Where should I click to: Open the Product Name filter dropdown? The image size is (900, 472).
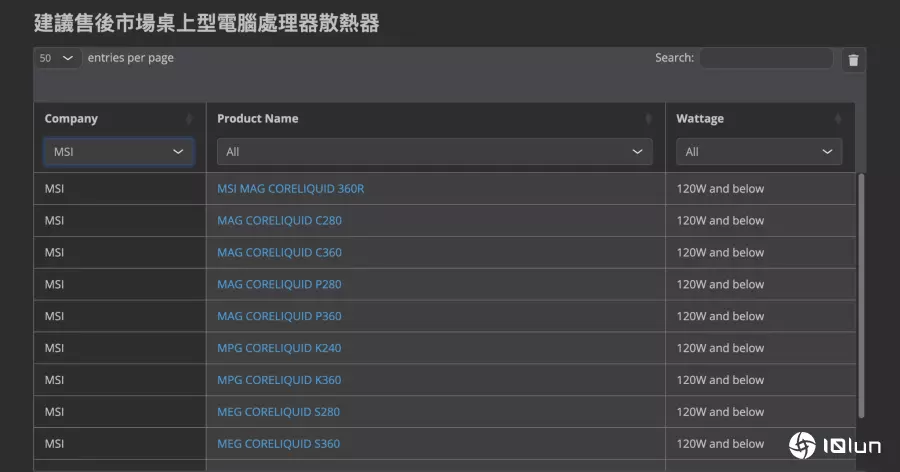(434, 152)
